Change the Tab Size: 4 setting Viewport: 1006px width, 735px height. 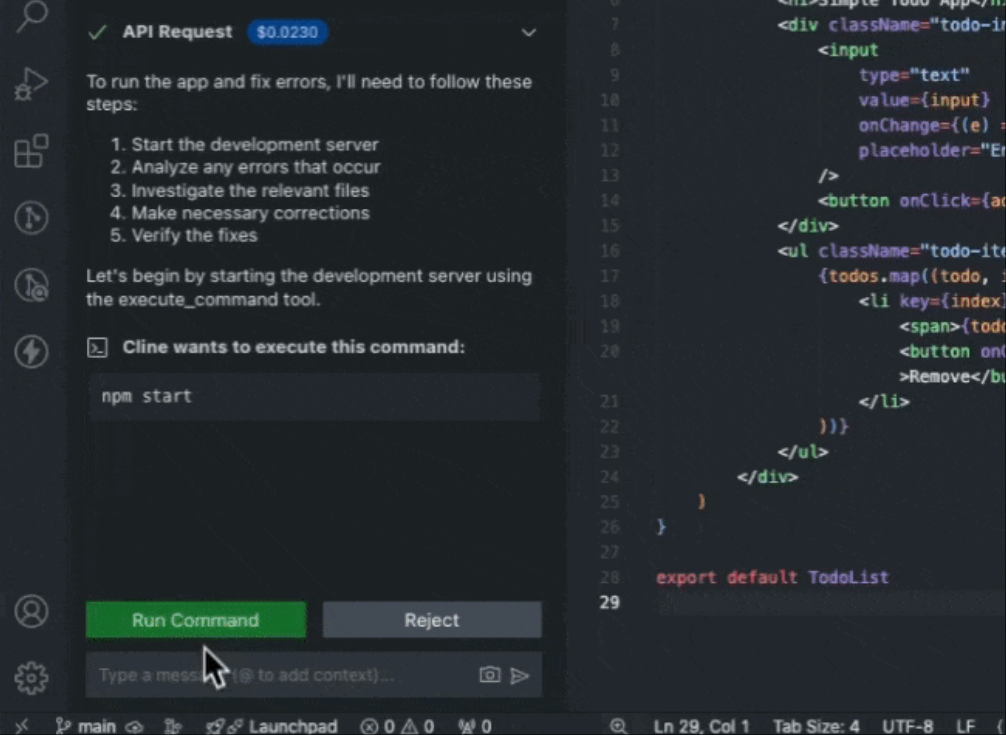pyautogui.click(x=815, y=726)
